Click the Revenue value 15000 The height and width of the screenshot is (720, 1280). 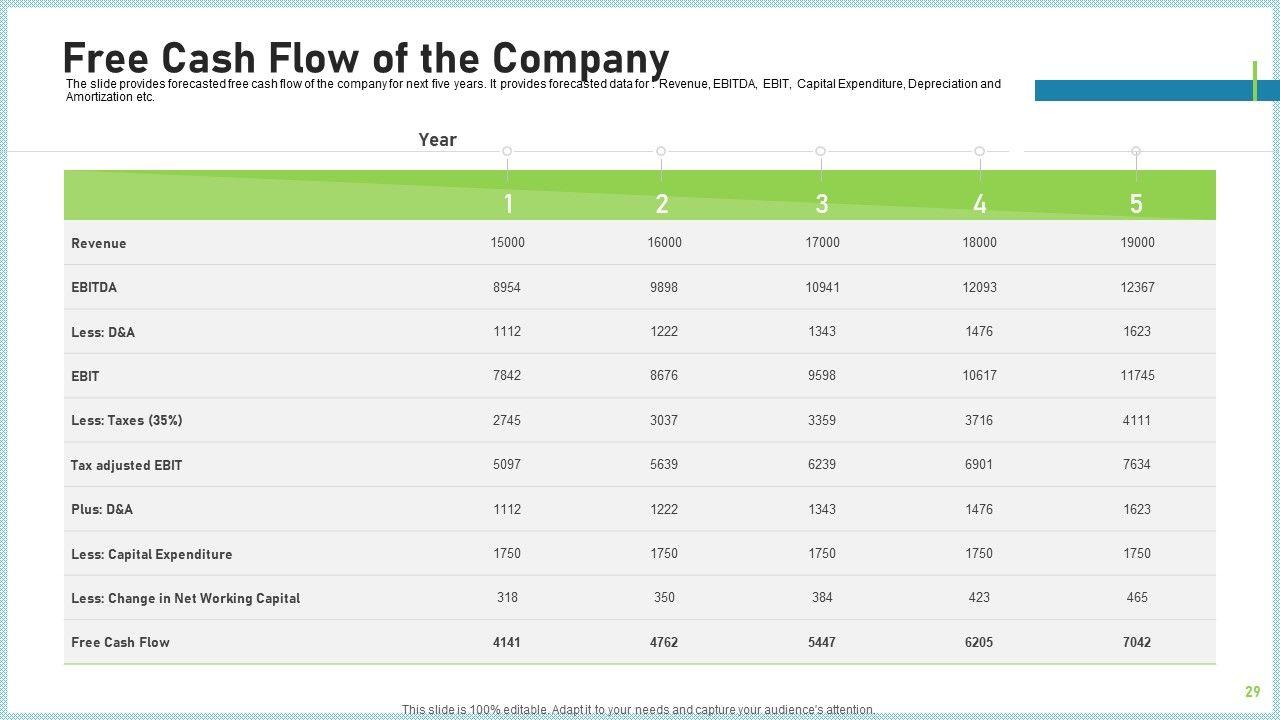click(507, 242)
